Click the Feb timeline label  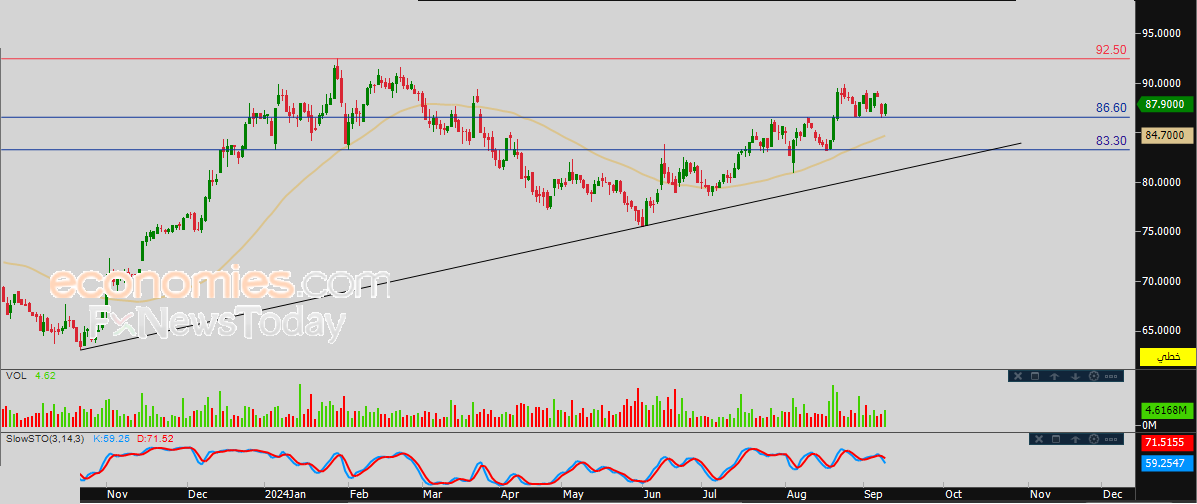(x=357, y=495)
